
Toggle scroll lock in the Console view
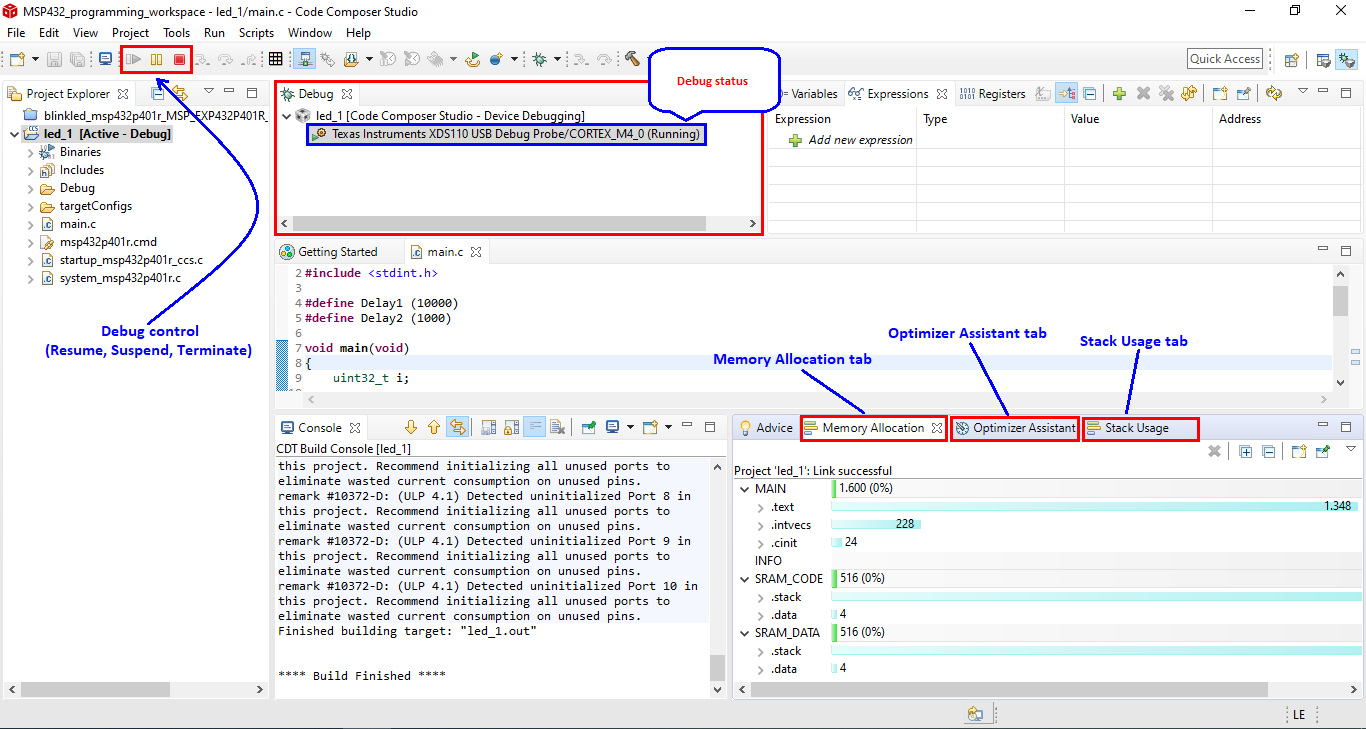pyautogui.click(x=510, y=427)
